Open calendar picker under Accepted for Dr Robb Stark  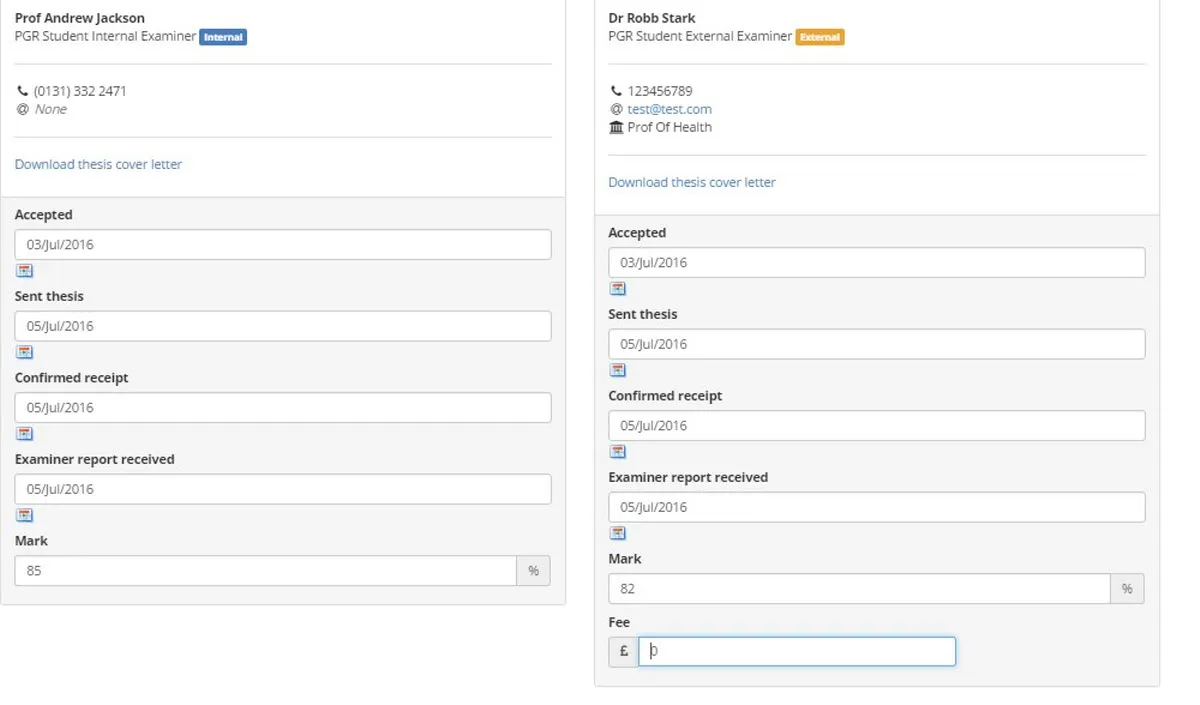(x=617, y=288)
